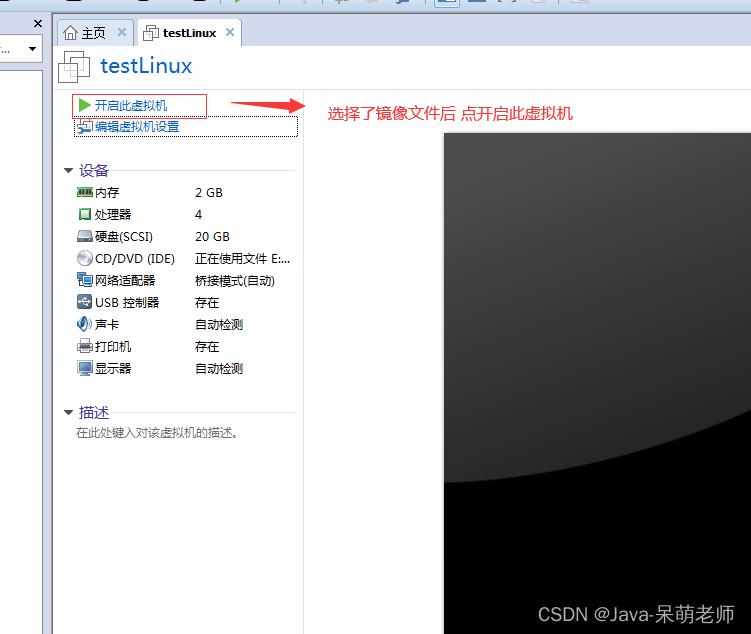The image size is (751, 634).
Task: Collapse the 设备 section
Action: pyautogui.click(x=68, y=170)
